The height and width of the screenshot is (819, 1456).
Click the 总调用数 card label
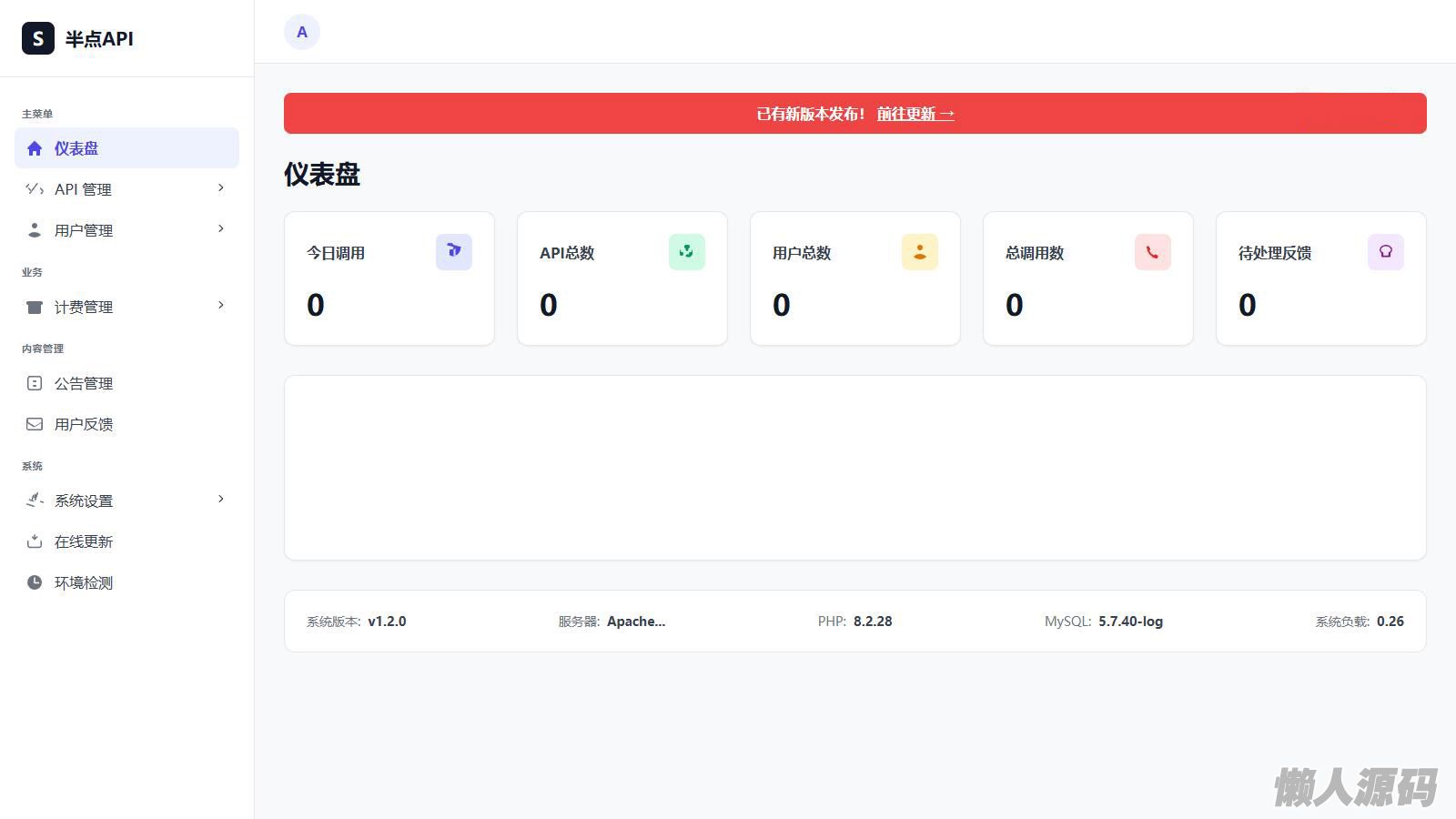(x=1035, y=253)
